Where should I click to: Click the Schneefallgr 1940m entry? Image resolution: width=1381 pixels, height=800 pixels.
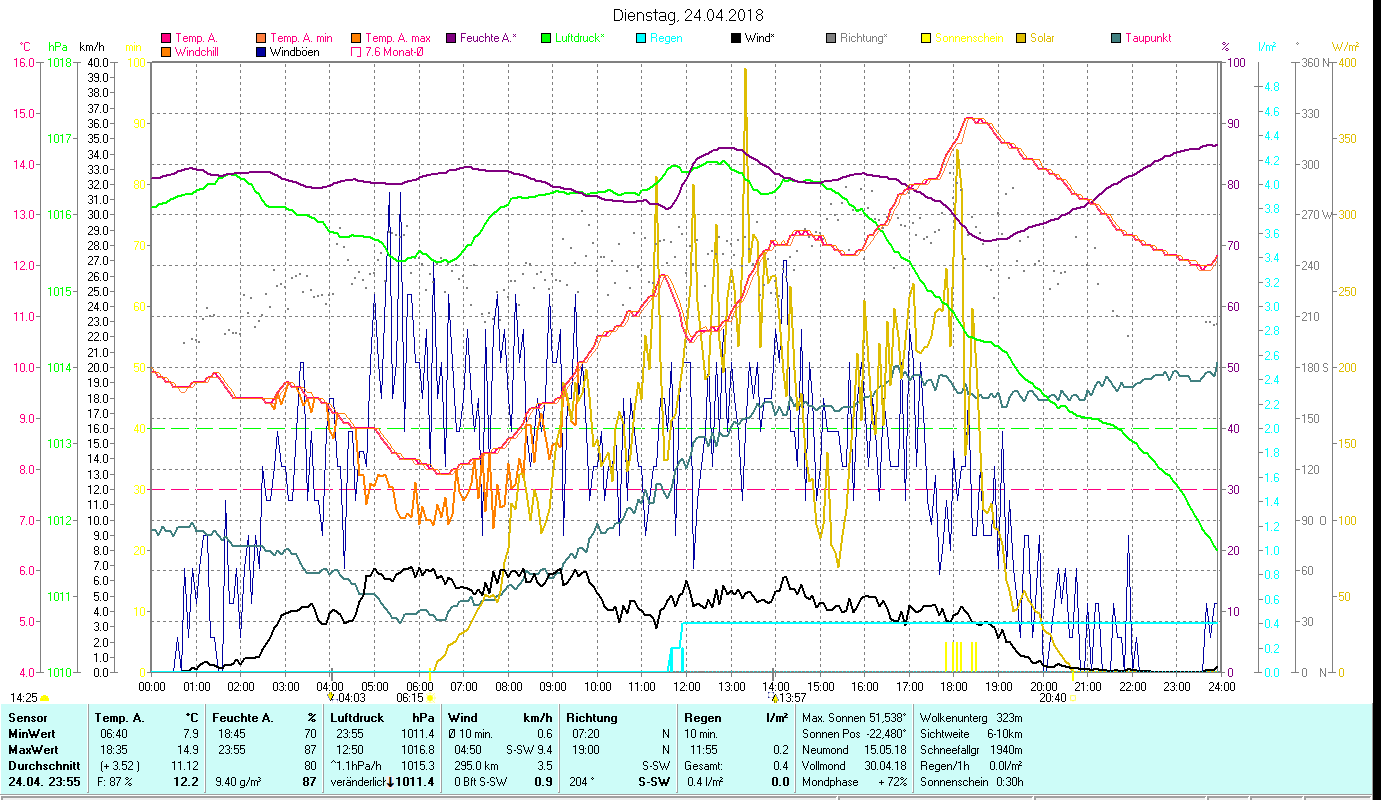(x=970, y=749)
